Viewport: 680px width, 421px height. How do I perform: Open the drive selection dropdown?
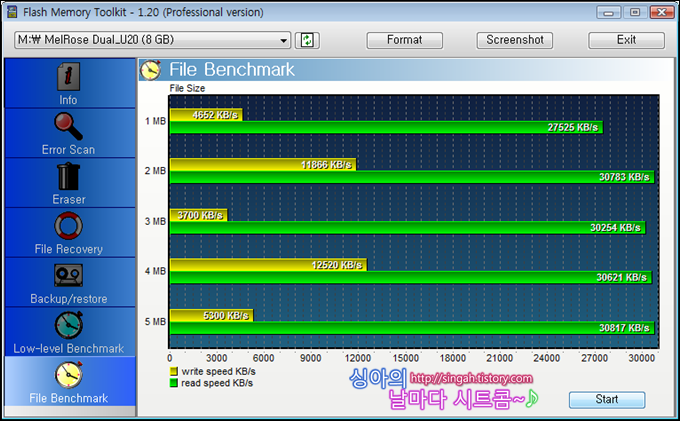pos(152,40)
